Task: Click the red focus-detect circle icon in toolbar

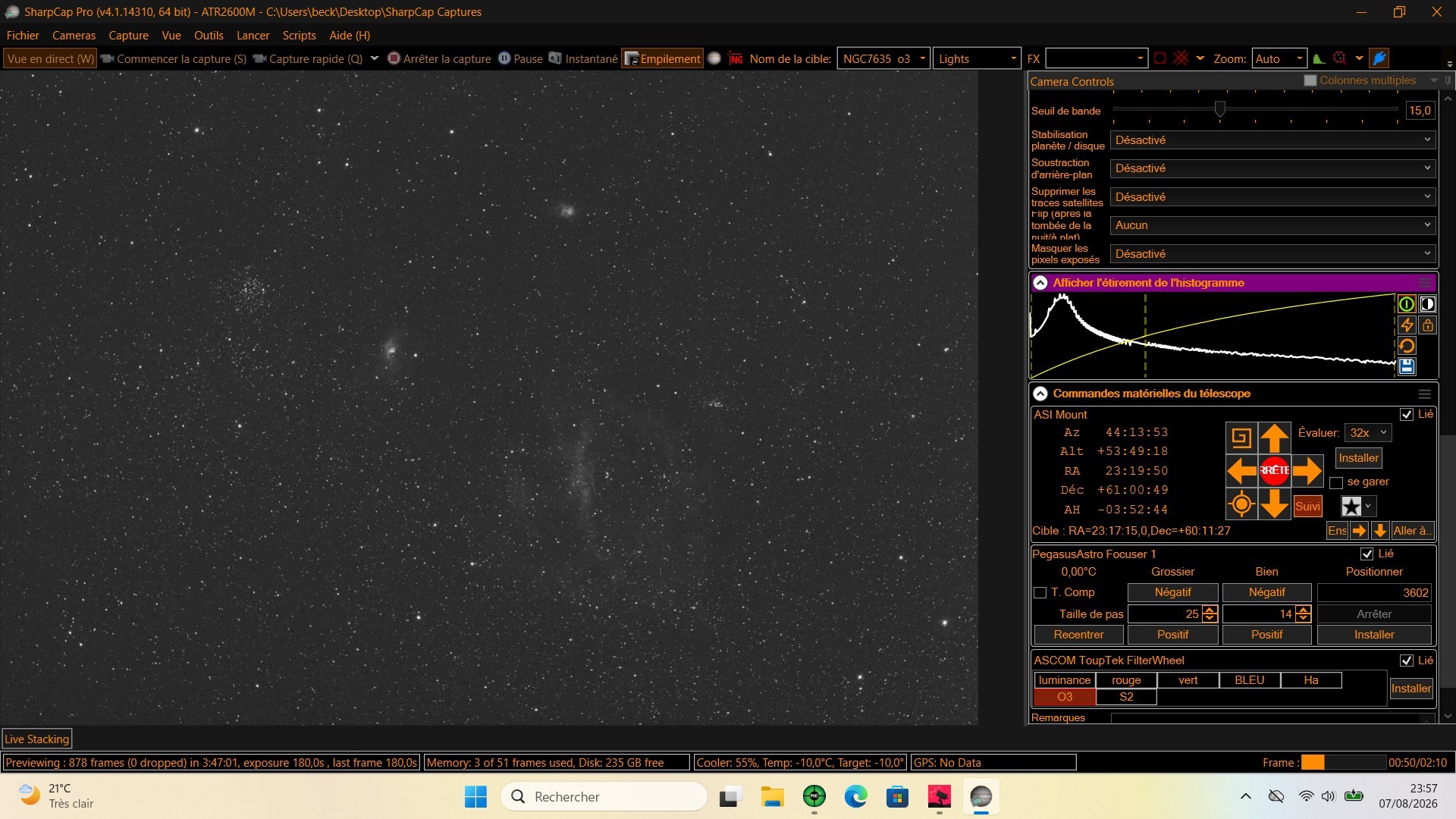Action: 1340,58
